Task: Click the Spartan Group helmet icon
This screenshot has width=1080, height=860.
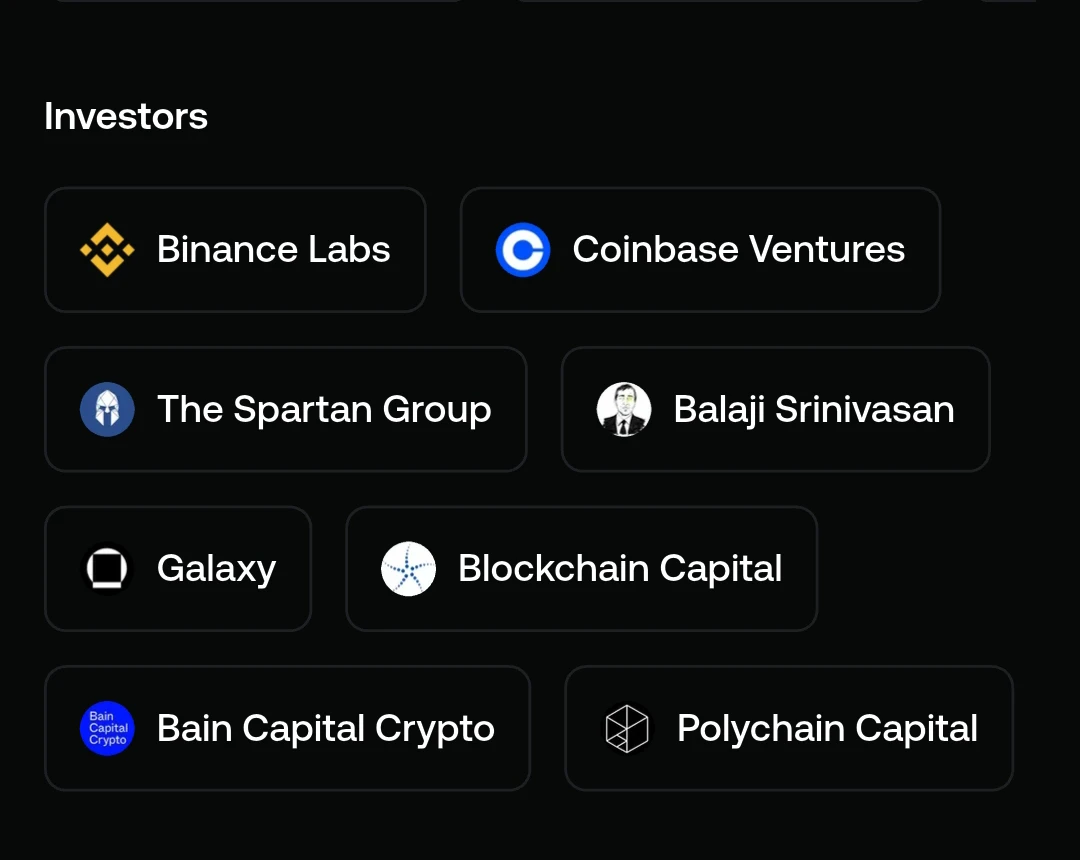Action: coord(107,409)
